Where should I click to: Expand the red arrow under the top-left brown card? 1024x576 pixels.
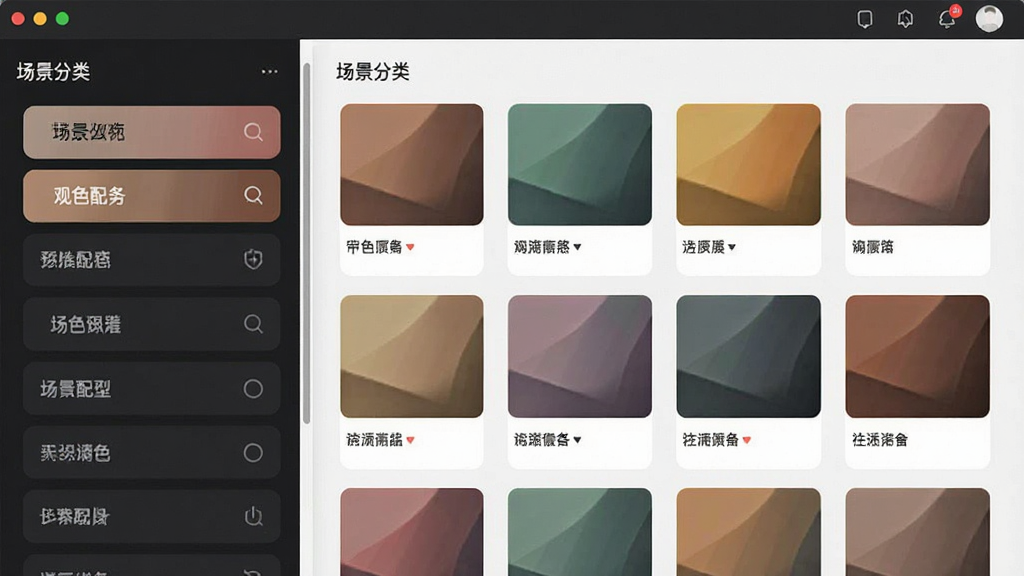410,247
